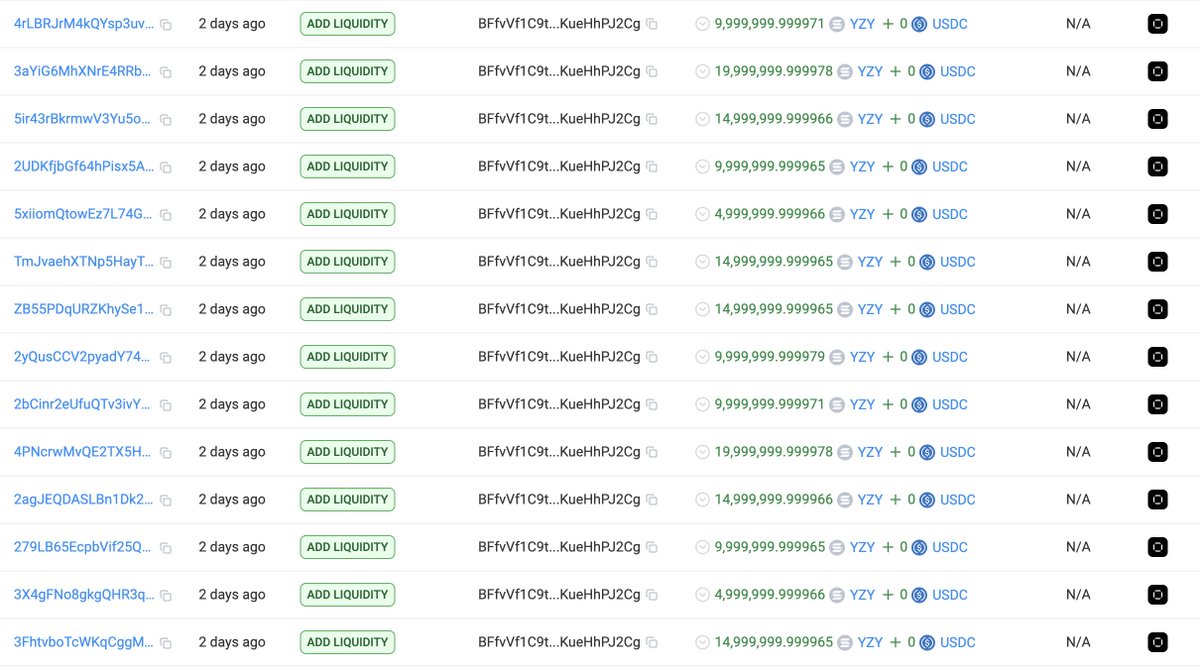1200x671 pixels.
Task: Click black platform icon in 2UDKfjbGf64hPisx5A row
Action: point(1158,166)
